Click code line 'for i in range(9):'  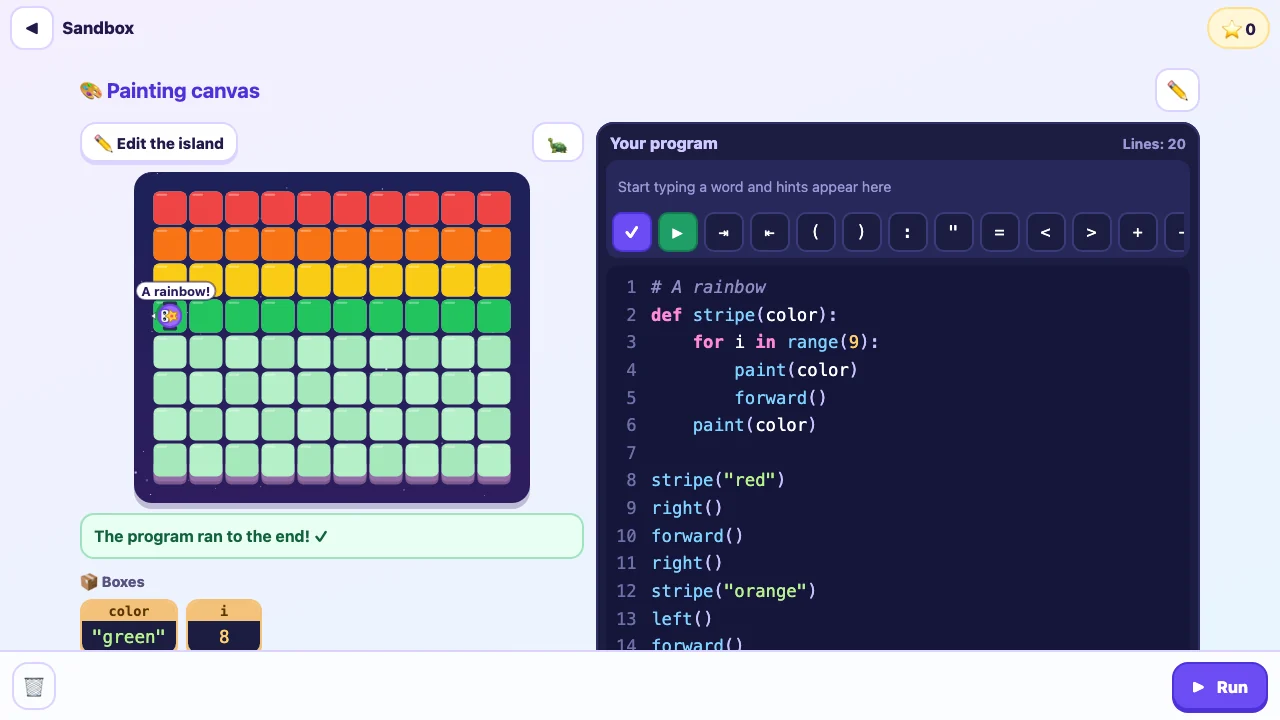pos(786,342)
